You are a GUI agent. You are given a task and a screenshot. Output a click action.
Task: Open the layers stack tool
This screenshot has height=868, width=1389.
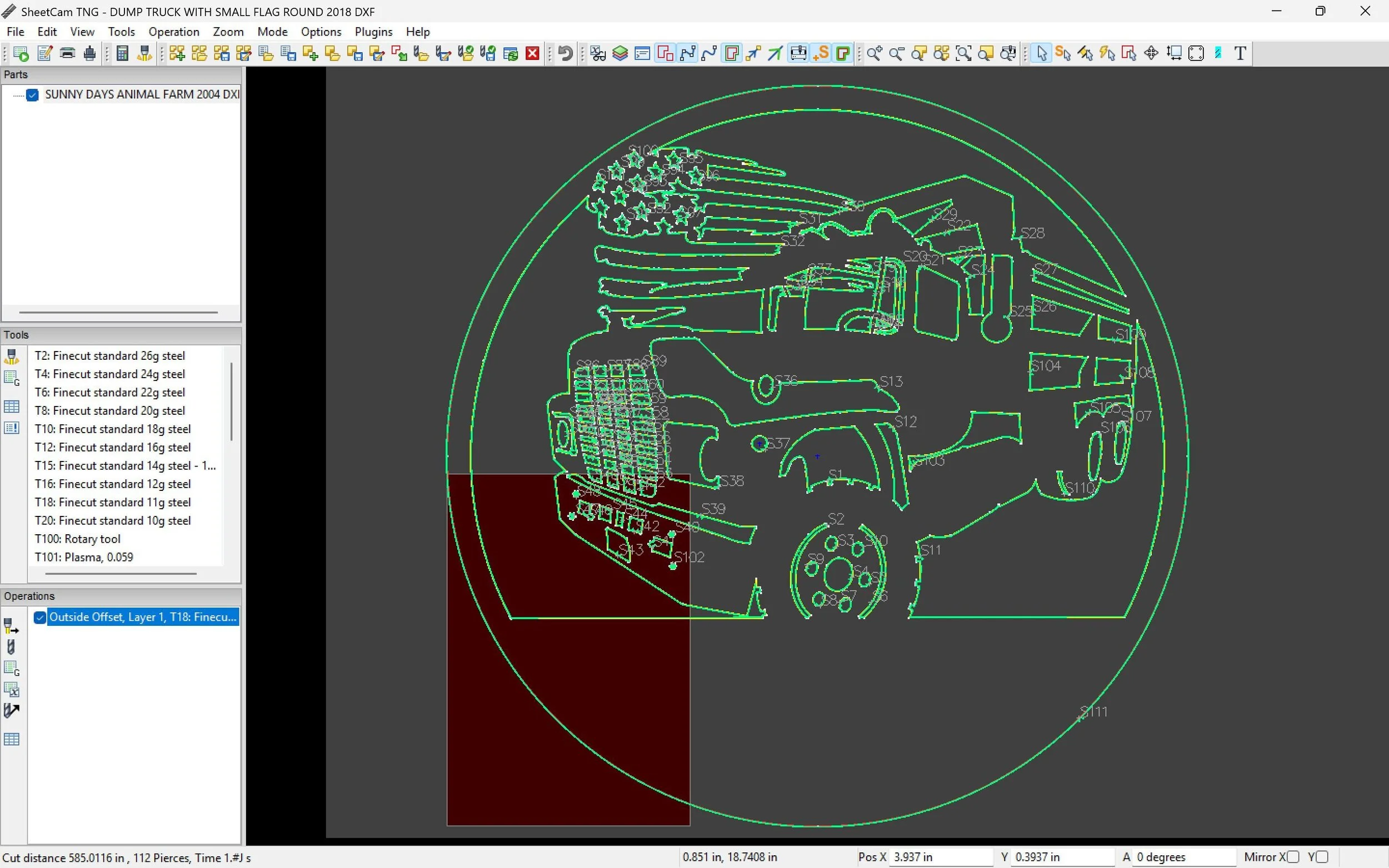point(620,53)
